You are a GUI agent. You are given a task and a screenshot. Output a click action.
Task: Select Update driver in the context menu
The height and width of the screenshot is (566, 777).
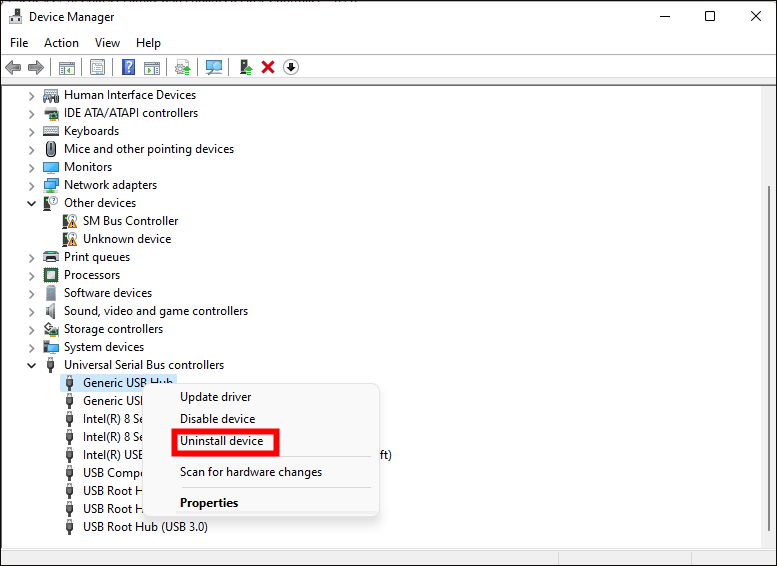(x=215, y=397)
